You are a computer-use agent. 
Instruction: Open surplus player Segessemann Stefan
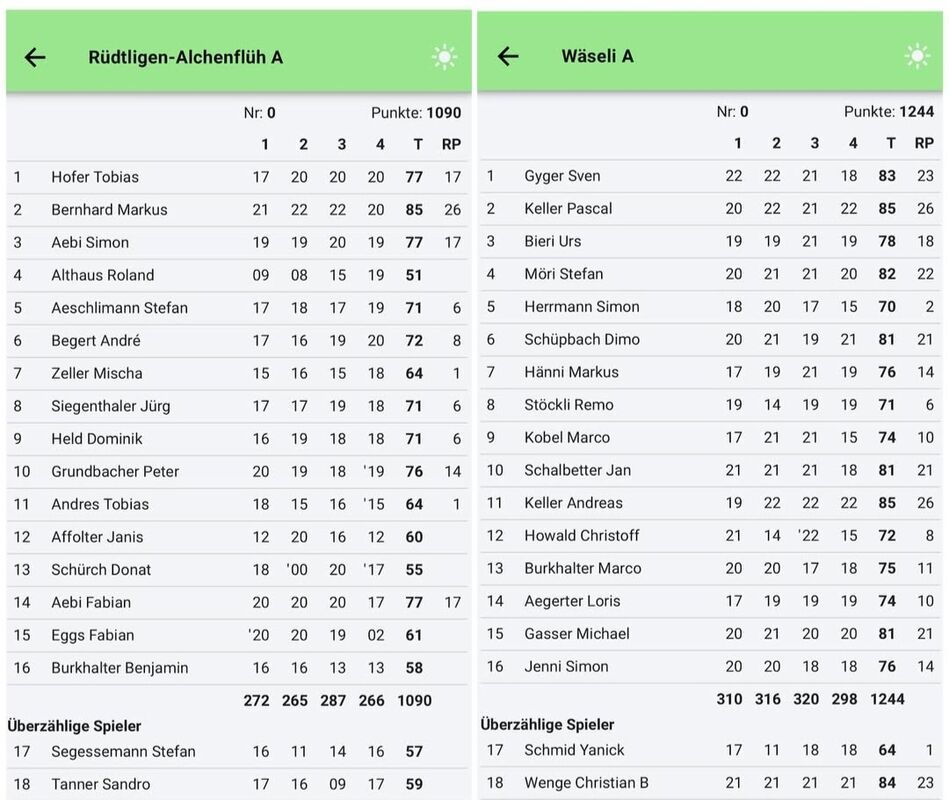tap(123, 752)
